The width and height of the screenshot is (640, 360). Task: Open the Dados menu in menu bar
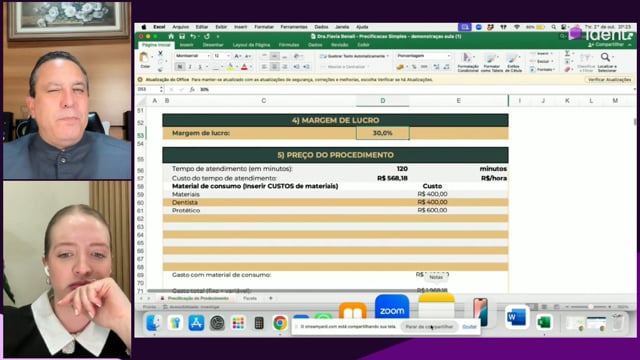point(321,27)
